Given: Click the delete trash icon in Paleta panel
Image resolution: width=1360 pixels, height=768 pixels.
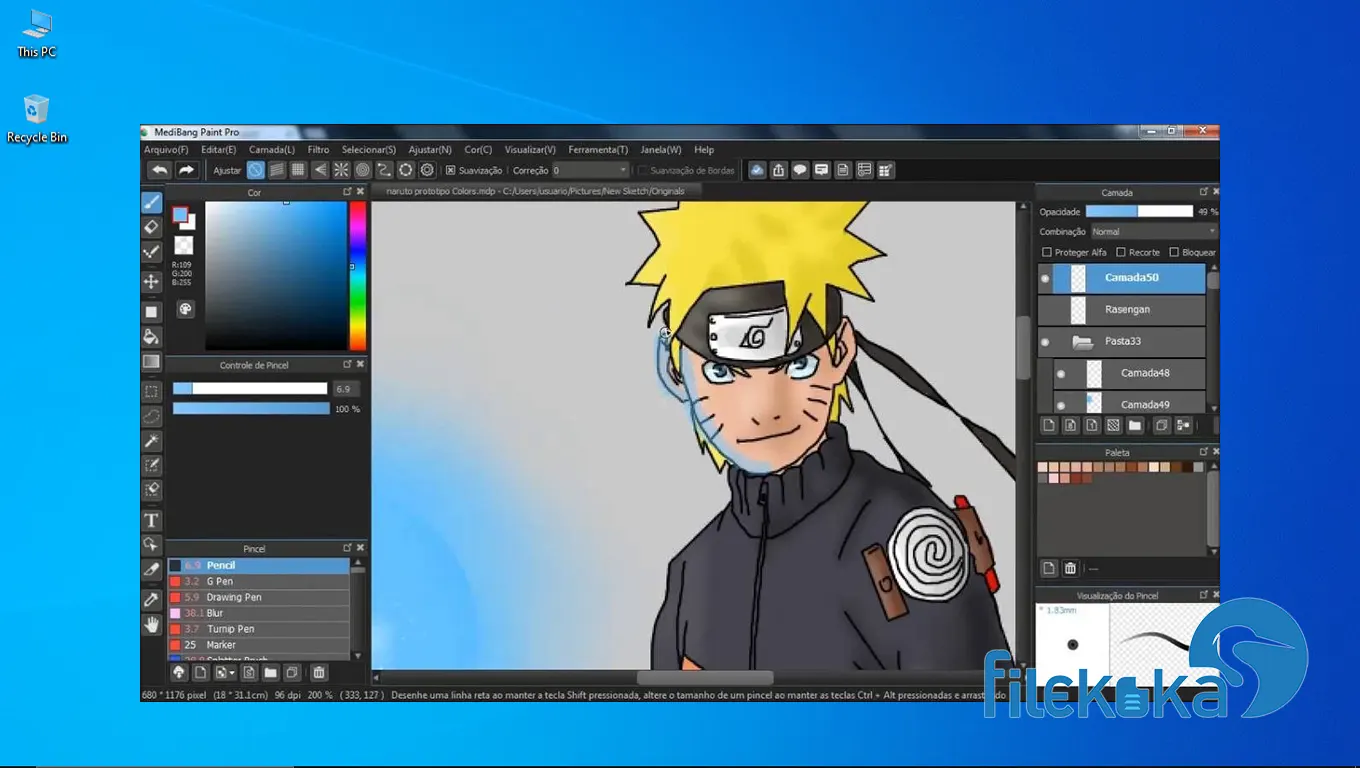Looking at the screenshot, I should (1070, 568).
